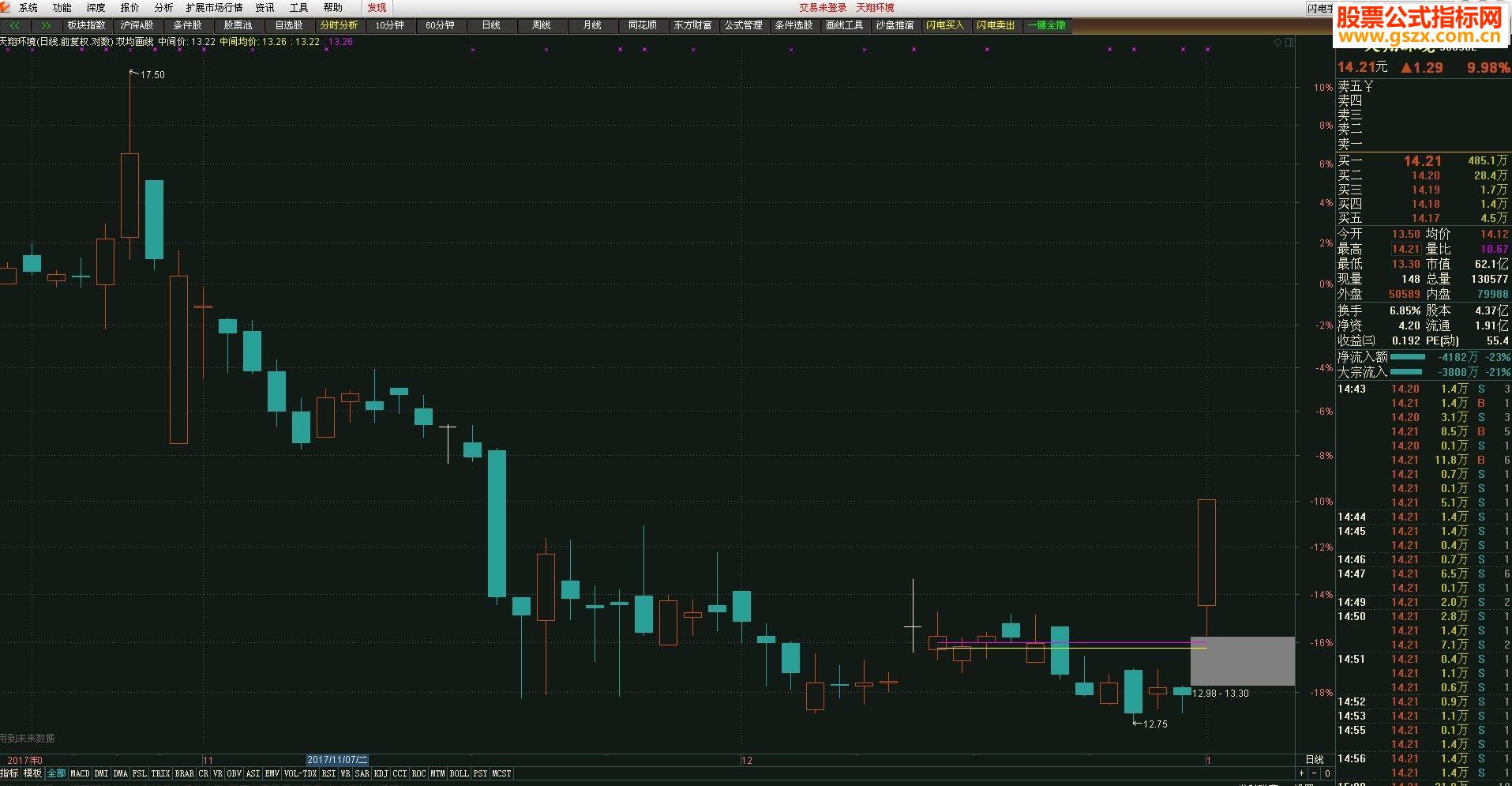Click the 一键全撤 button
1512x786 pixels.
[x=1047, y=25]
